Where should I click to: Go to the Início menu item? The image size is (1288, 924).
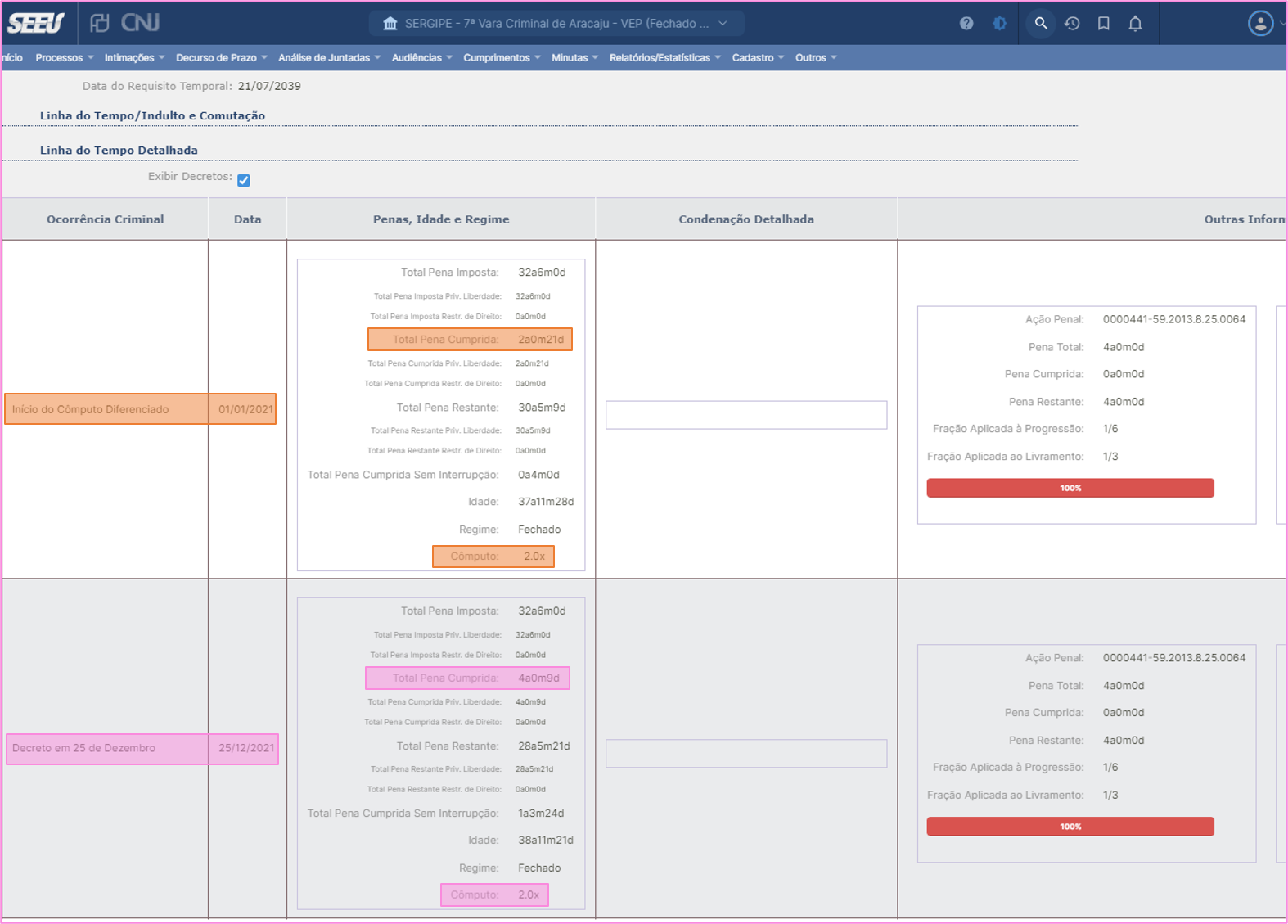tap(12, 58)
